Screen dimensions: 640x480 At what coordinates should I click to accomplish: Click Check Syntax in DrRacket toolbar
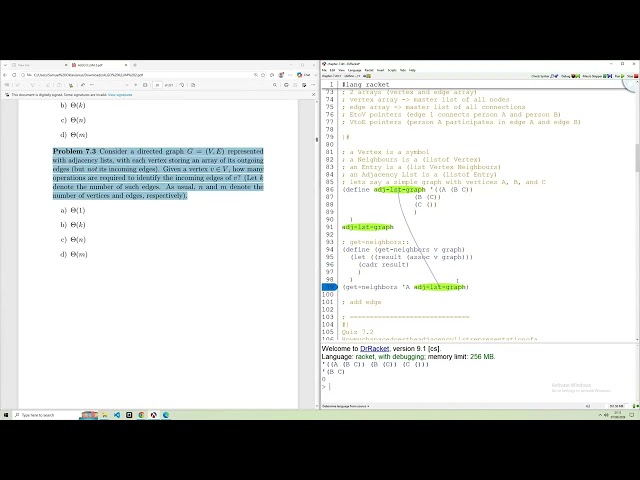coord(544,76)
